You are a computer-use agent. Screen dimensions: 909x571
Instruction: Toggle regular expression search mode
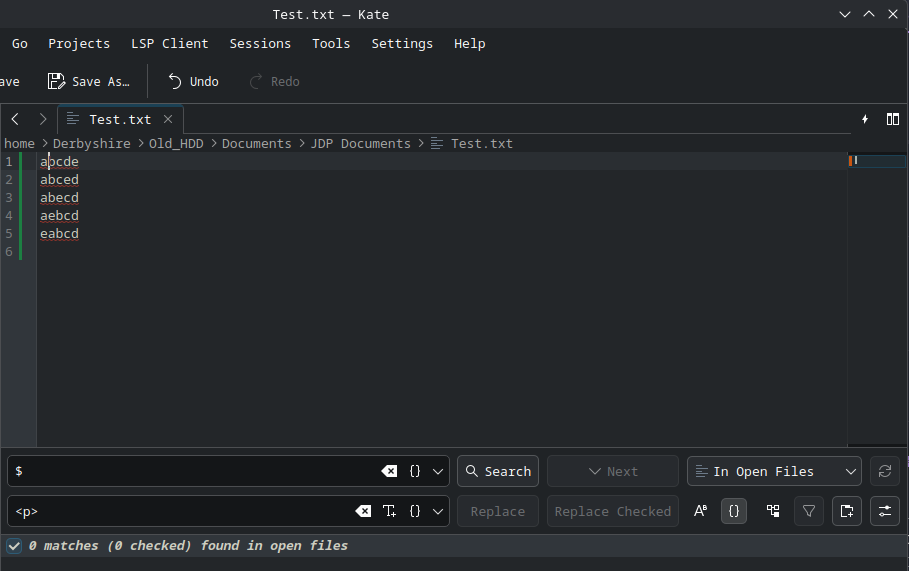coord(734,511)
